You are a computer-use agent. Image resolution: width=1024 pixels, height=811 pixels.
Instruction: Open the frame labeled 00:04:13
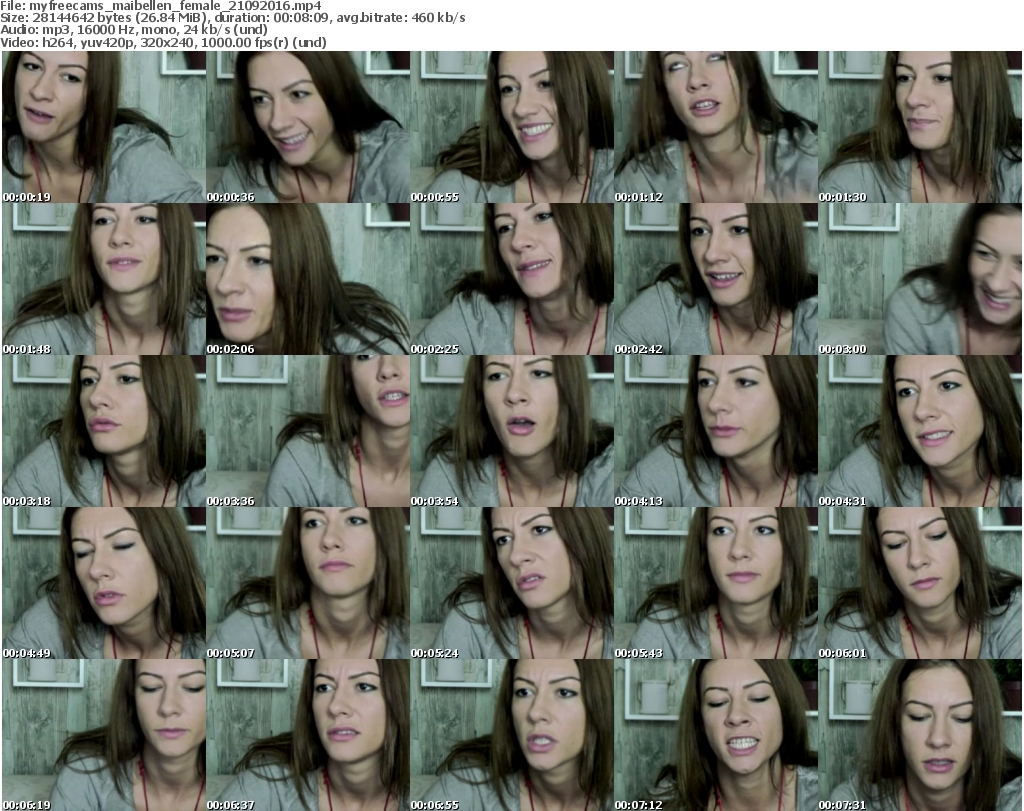[716, 431]
